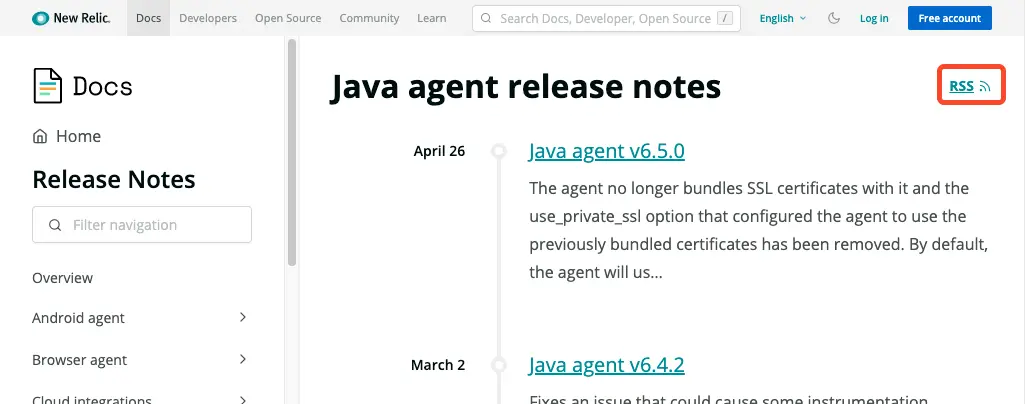The image size is (1025, 404).
Task: Click the Release Notes sidebar heading
Action: pyautogui.click(x=114, y=180)
